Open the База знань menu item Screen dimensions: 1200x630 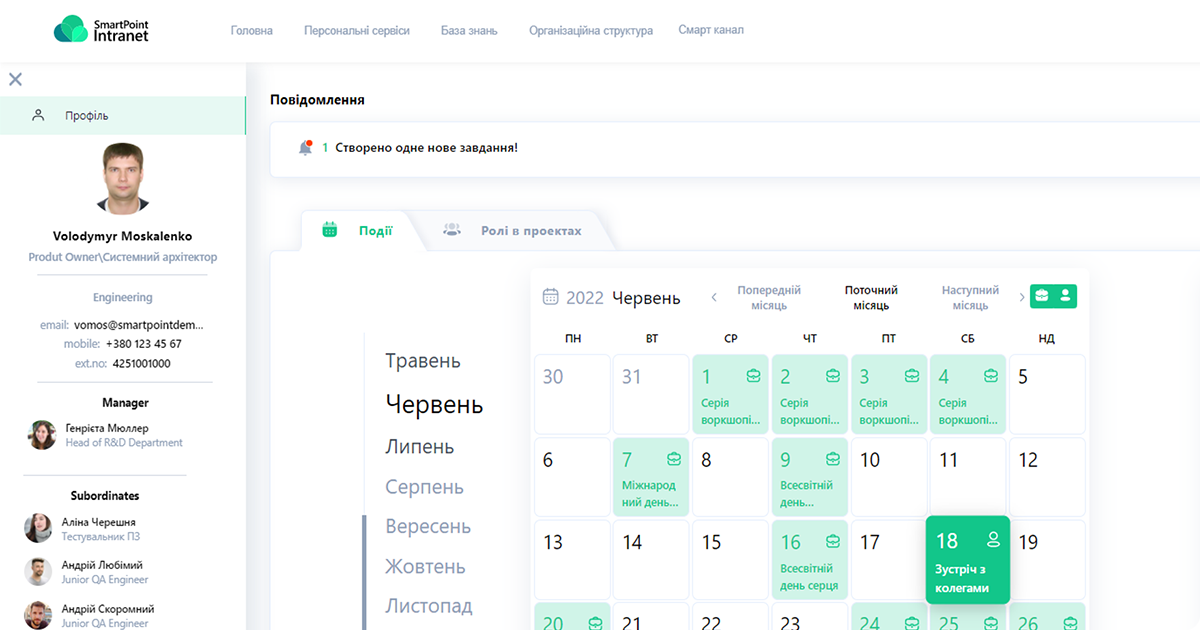[469, 31]
